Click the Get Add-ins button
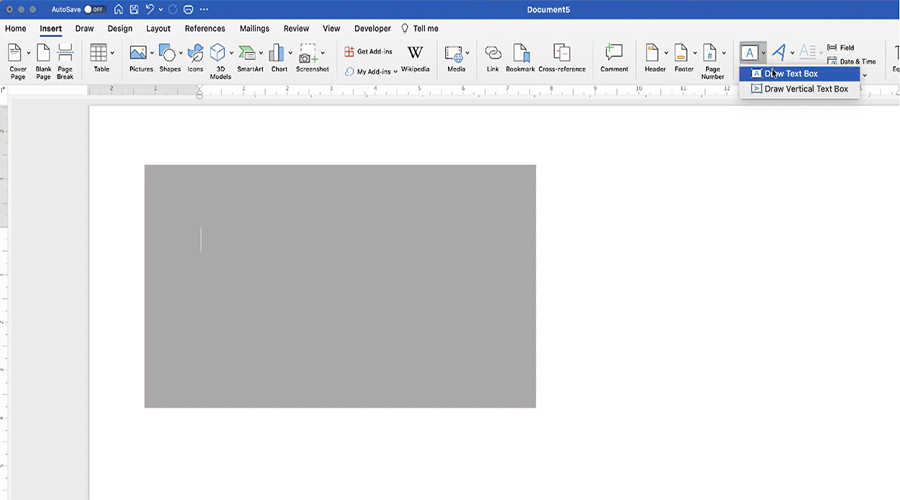 (x=368, y=51)
